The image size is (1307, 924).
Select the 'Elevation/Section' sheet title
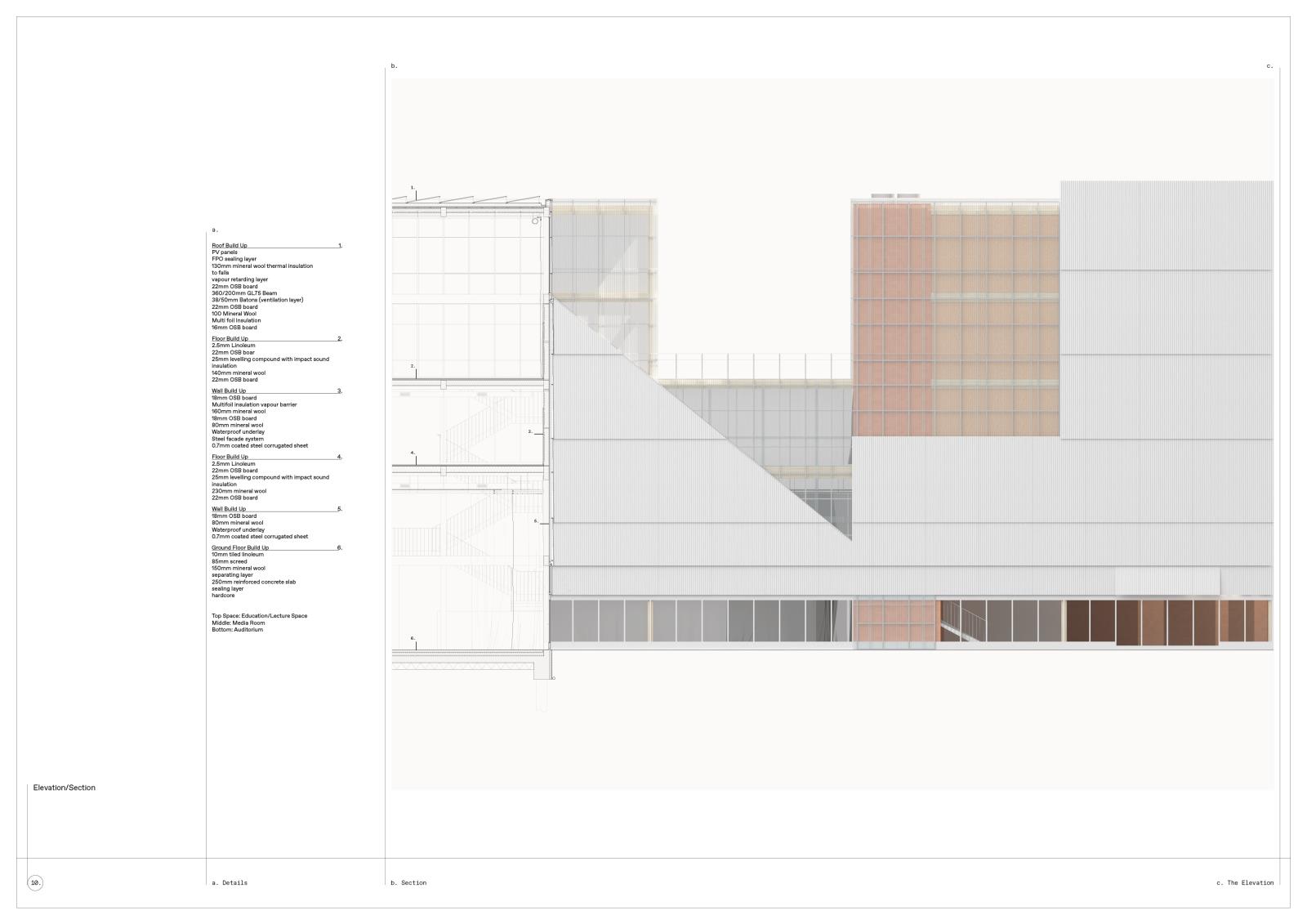tap(65, 788)
